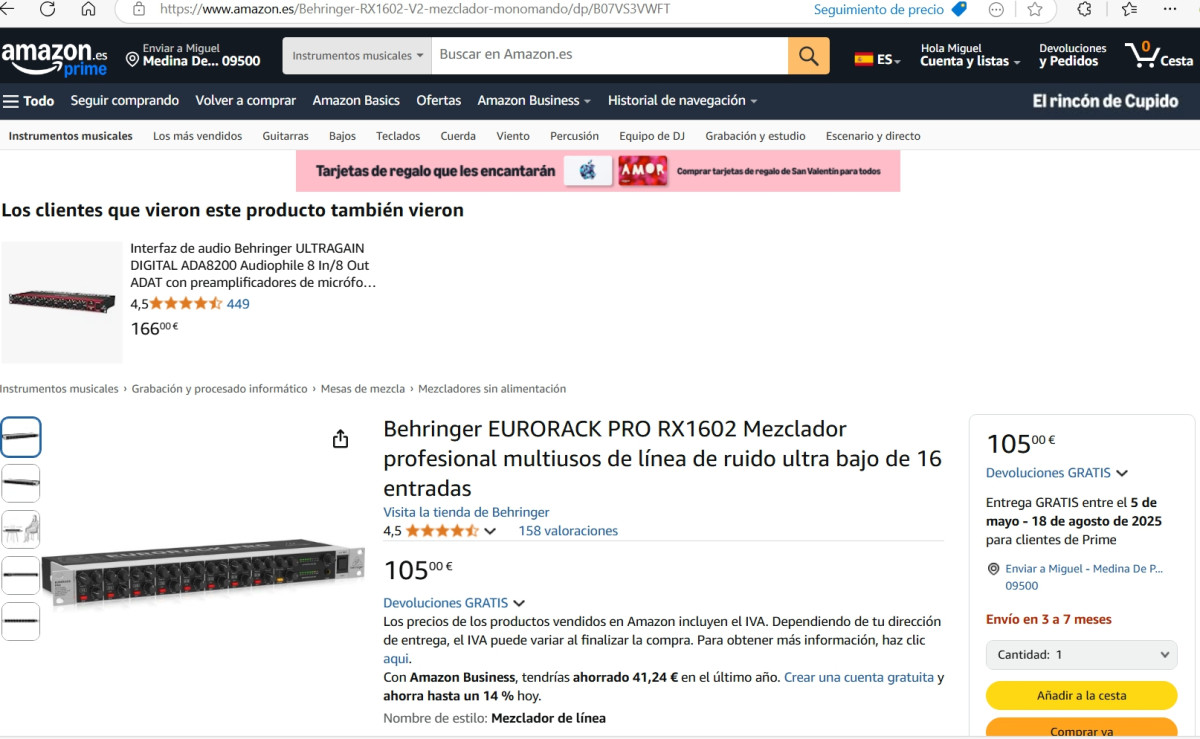Viewport: 1200px width, 739px height.
Task: Click the favorites star icon in address bar
Action: pos(1035,9)
